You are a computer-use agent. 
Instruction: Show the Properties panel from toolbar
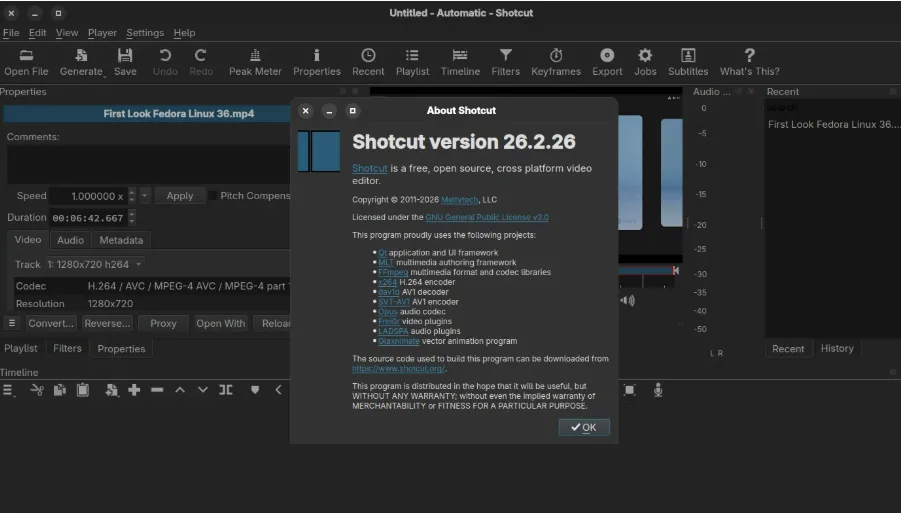point(317,62)
